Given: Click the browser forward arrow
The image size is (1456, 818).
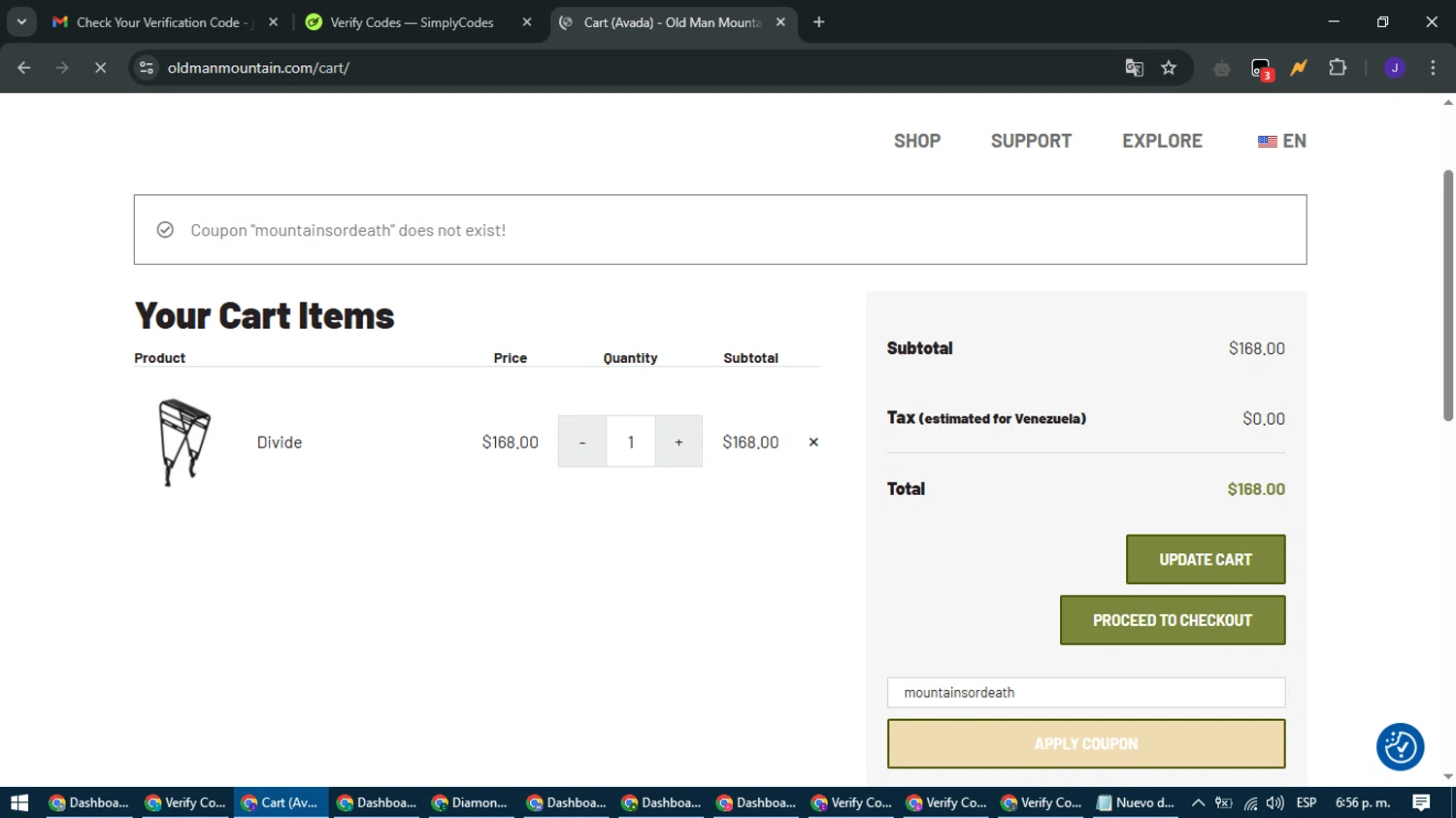Looking at the screenshot, I should click(x=62, y=68).
